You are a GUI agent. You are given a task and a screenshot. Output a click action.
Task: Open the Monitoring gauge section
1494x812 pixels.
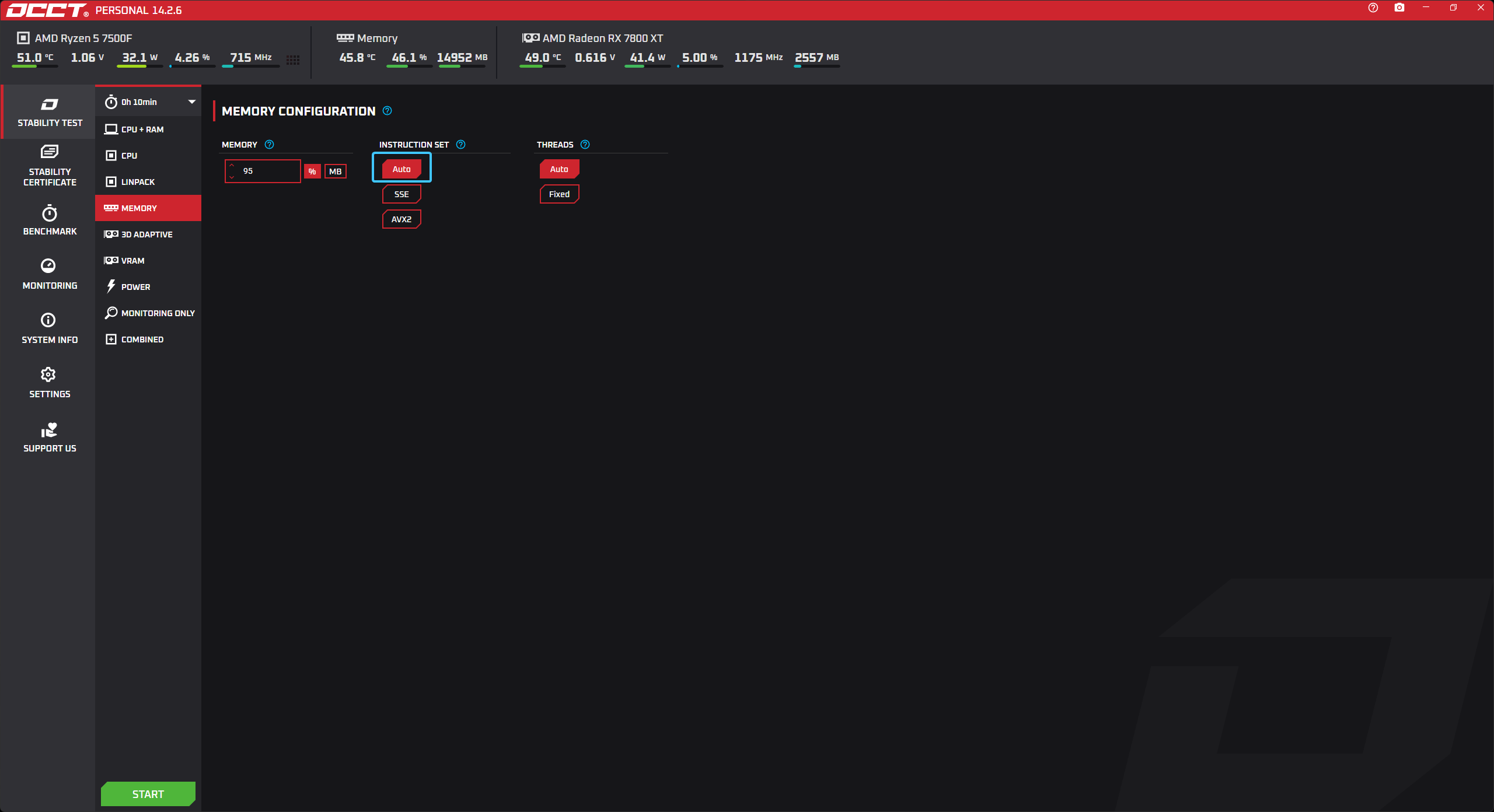(x=50, y=274)
